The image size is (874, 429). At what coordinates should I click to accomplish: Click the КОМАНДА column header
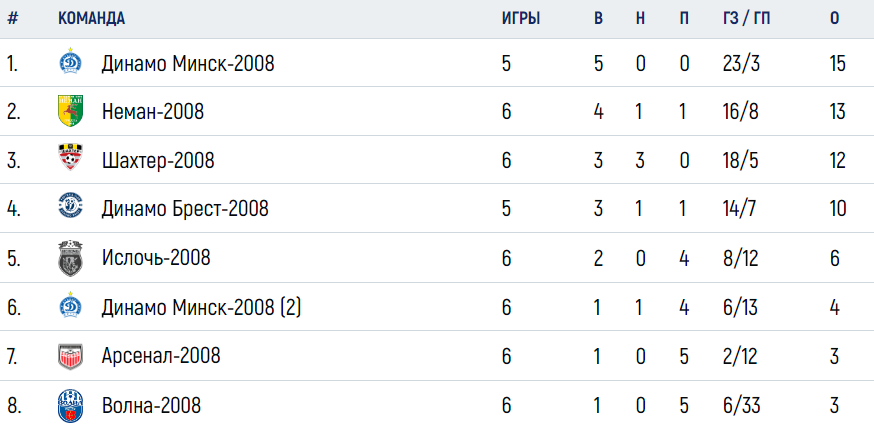[x=91, y=18]
